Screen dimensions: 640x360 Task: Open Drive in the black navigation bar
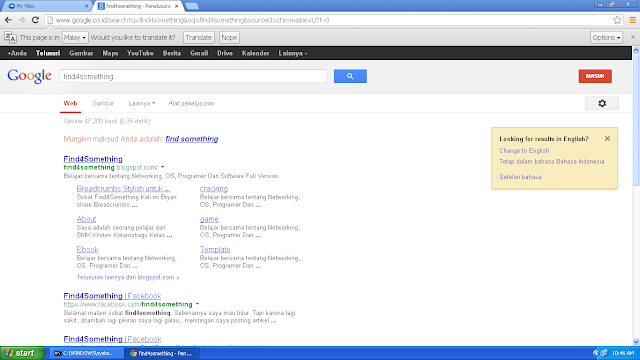tap(225, 53)
